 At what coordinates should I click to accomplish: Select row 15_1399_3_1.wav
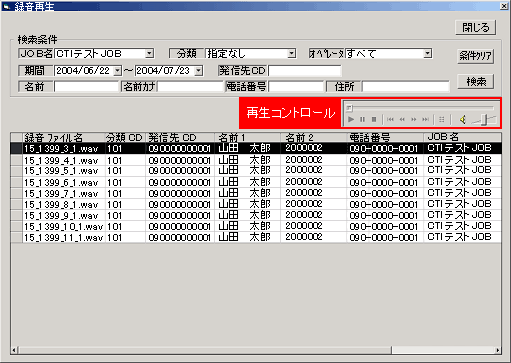coord(256,148)
